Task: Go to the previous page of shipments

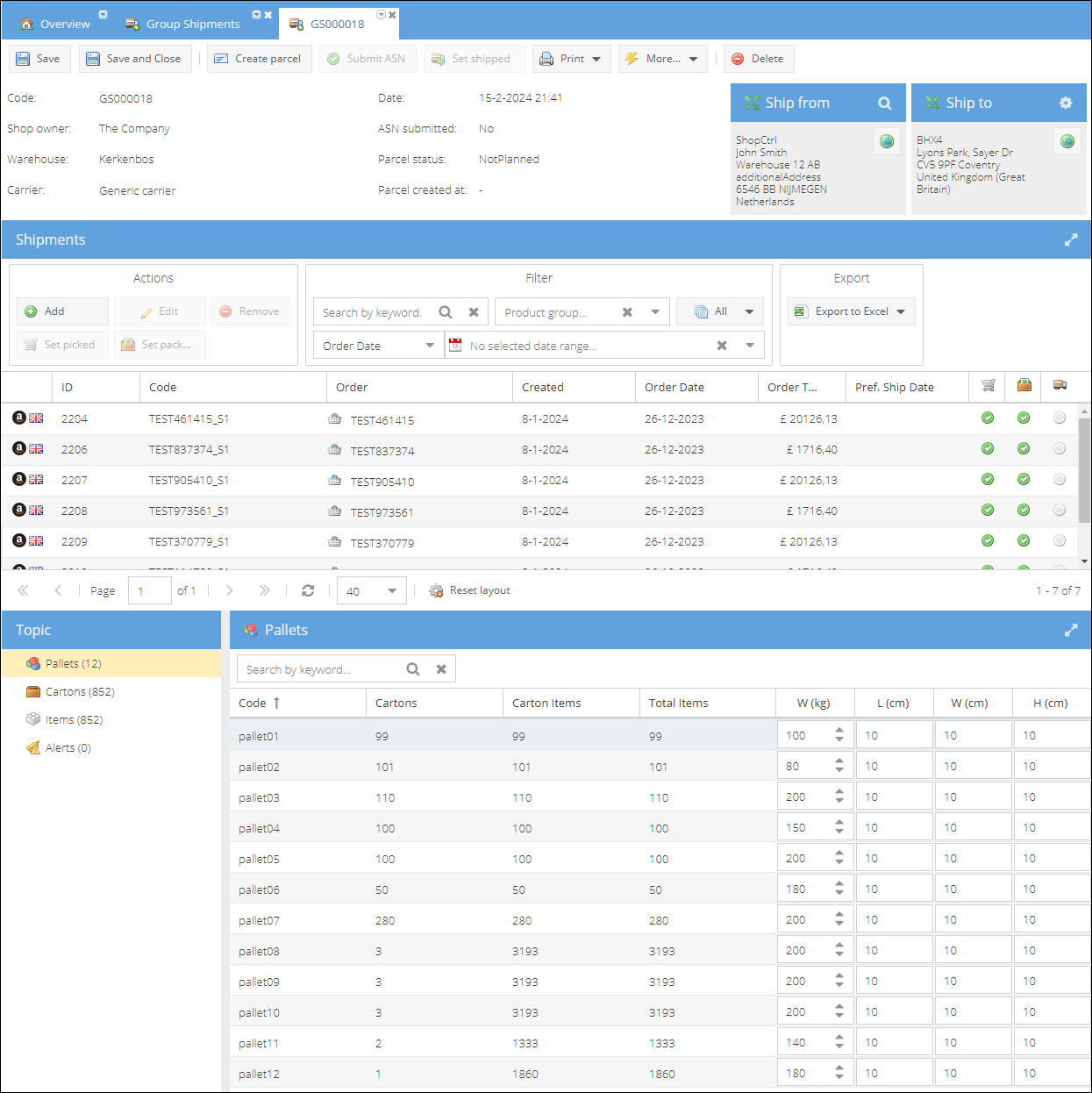Action: [x=58, y=590]
